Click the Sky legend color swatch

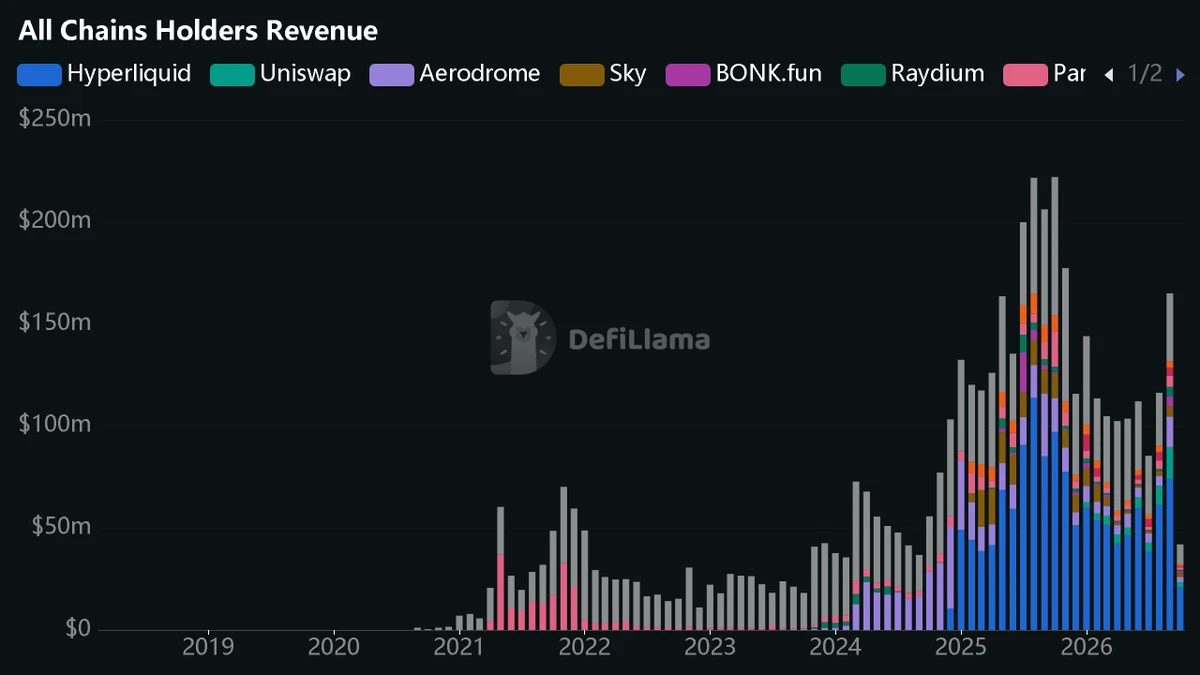(x=581, y=74)
